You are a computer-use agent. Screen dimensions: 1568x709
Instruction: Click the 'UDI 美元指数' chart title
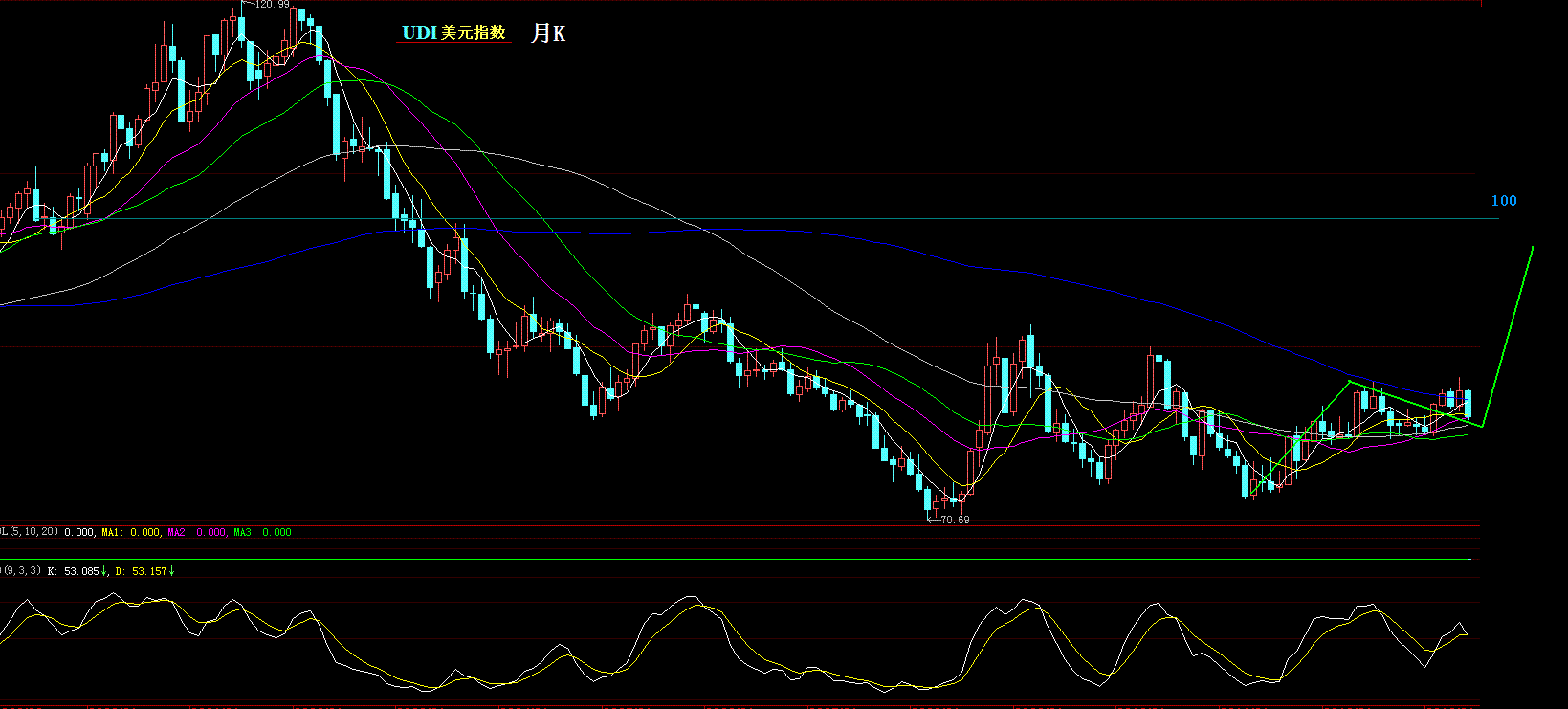[x=453, y=33]
